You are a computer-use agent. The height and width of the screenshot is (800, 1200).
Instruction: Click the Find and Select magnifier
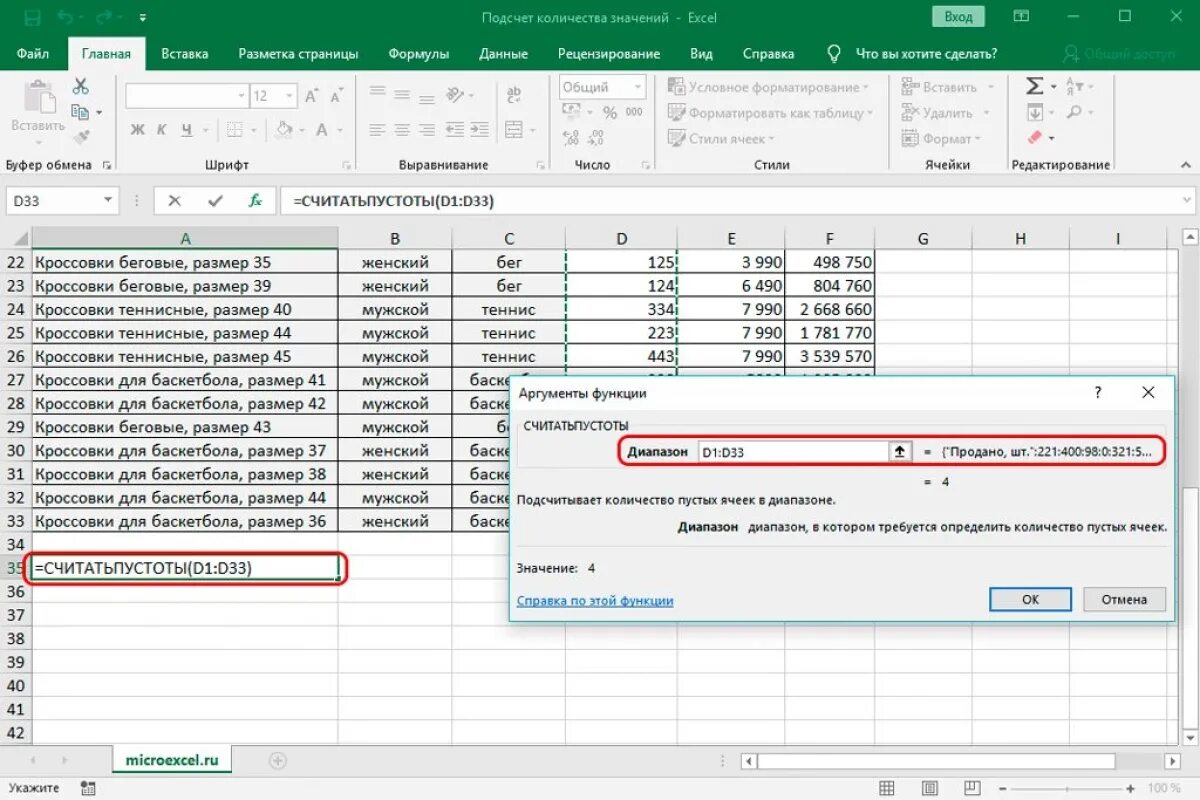point(1076,113)
